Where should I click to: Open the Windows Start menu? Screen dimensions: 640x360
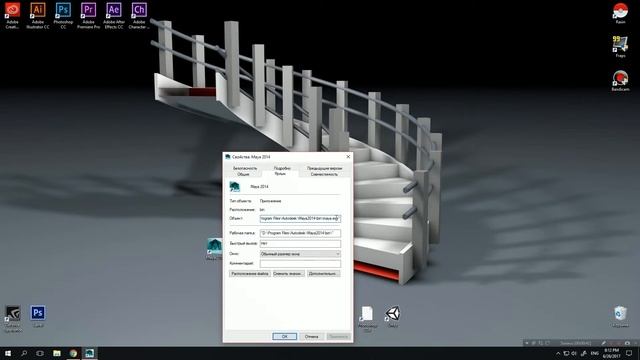[x=8, y=353]
